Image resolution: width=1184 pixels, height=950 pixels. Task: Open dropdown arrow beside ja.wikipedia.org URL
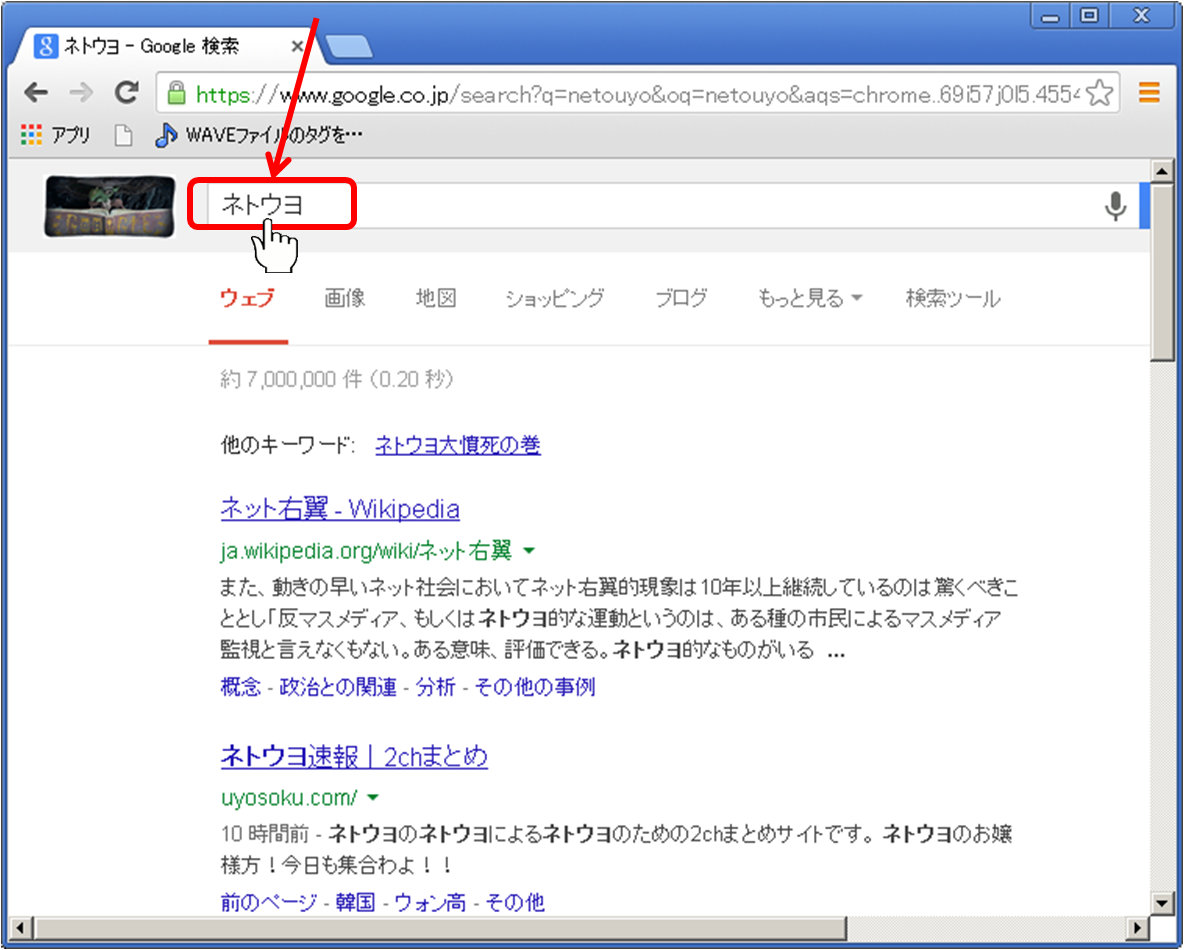(x=530, y=551)
